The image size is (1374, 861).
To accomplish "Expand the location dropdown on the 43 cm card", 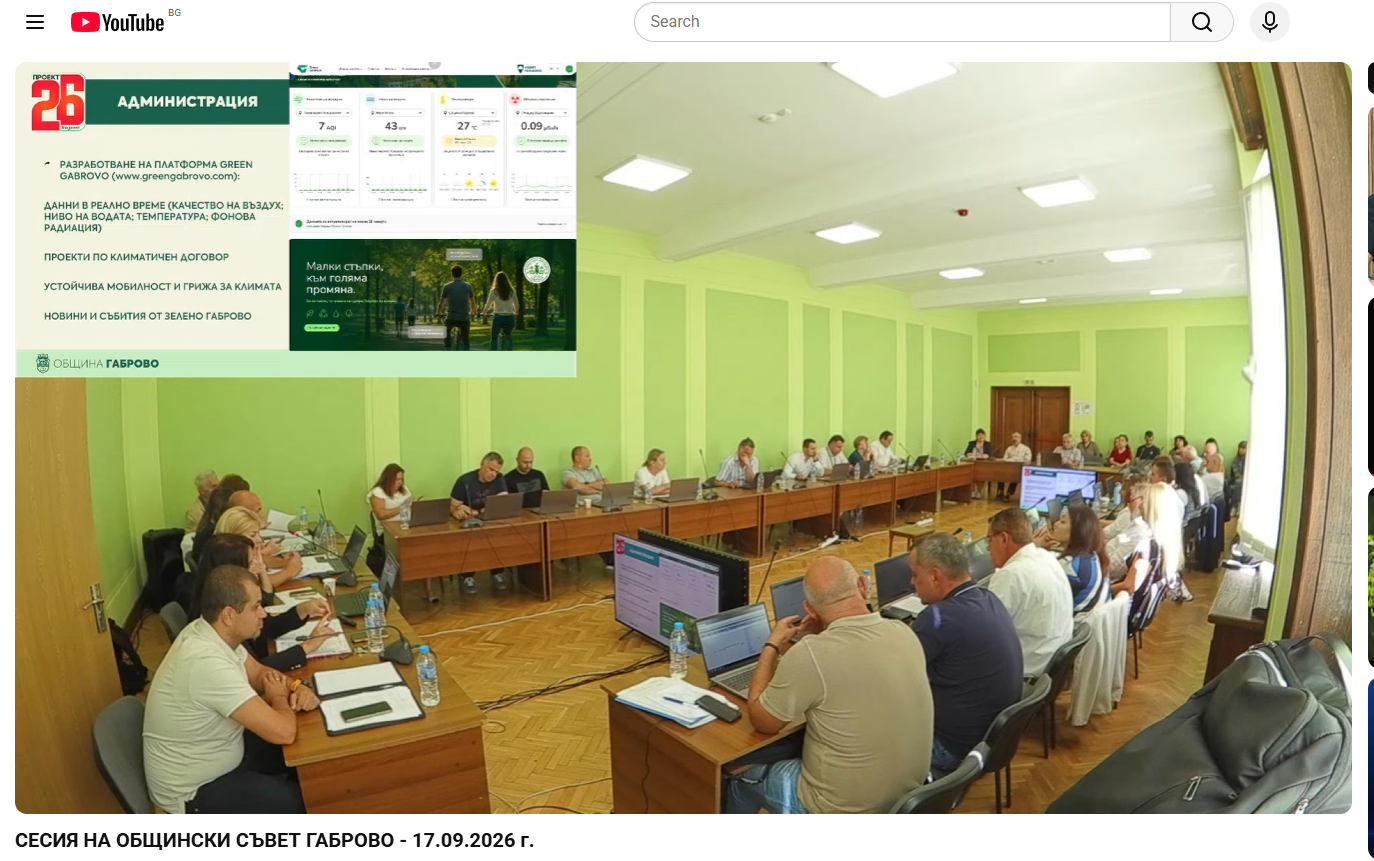I will [396, 113].
